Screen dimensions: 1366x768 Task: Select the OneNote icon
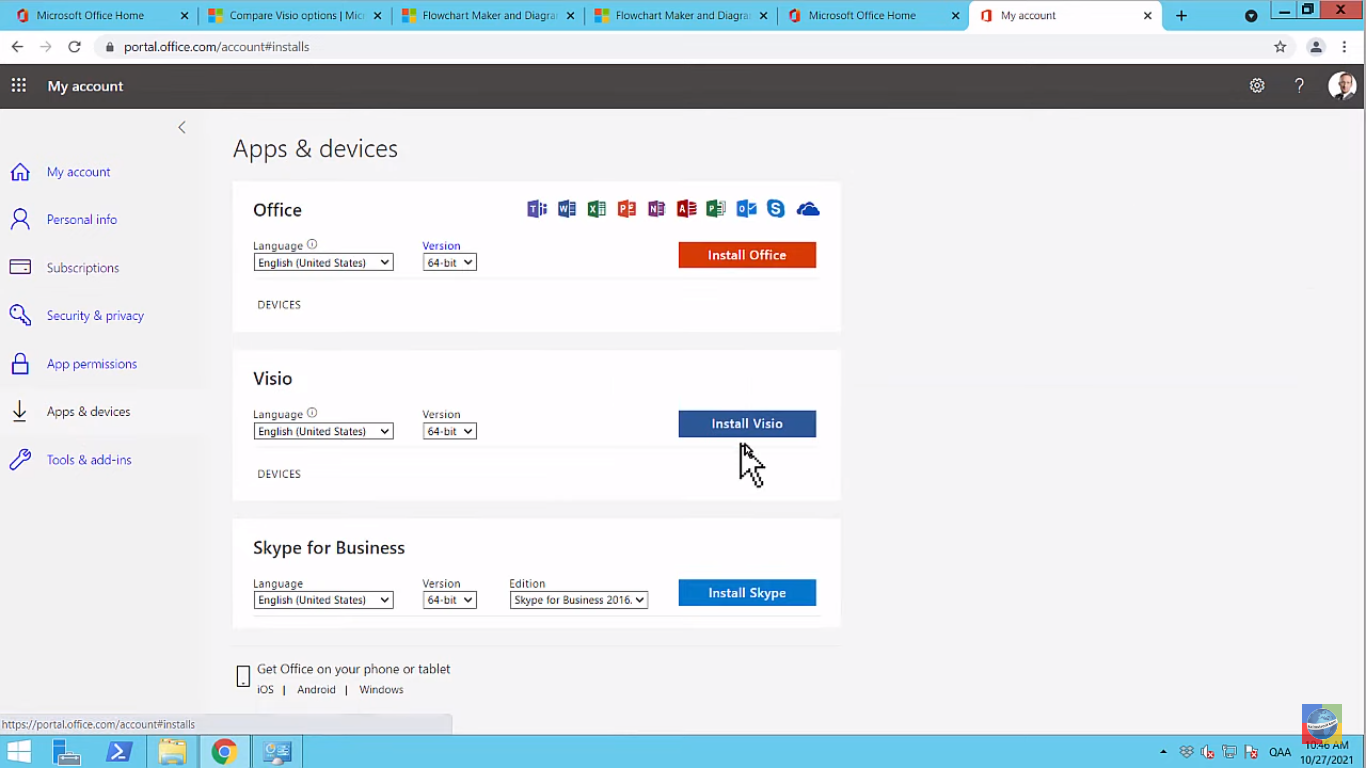pyautogui.click(x=656, y=208)
